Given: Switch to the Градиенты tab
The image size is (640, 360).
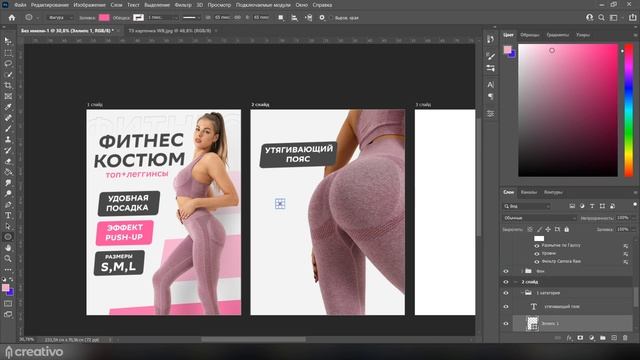Looking at the screenshot, I should (x=558, y=35).
